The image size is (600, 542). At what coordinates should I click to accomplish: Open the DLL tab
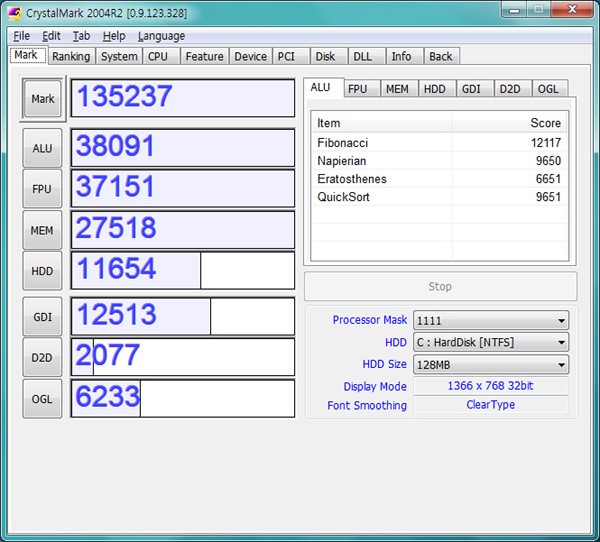tap(366, 56)
